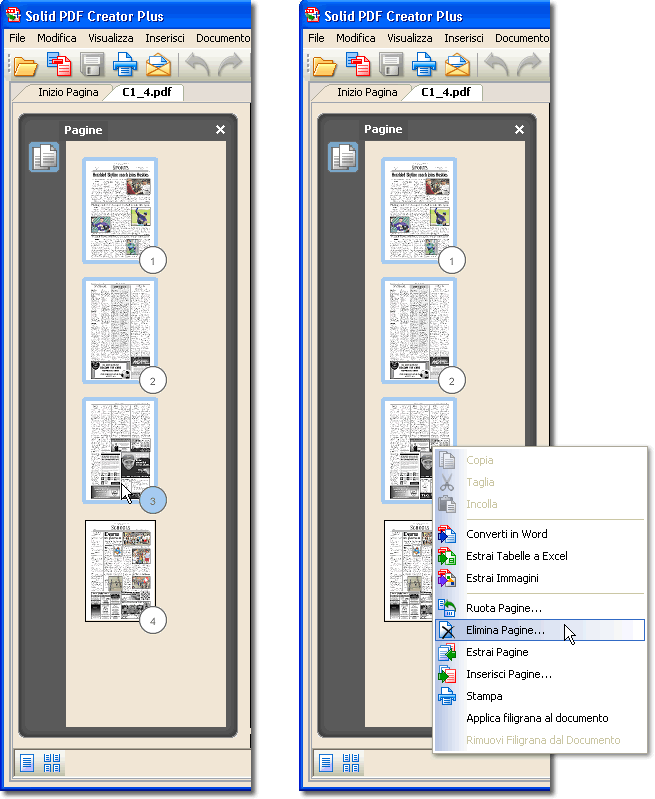Click email envelope icon in right window
The image size is (655, 799).
(458, 65)
